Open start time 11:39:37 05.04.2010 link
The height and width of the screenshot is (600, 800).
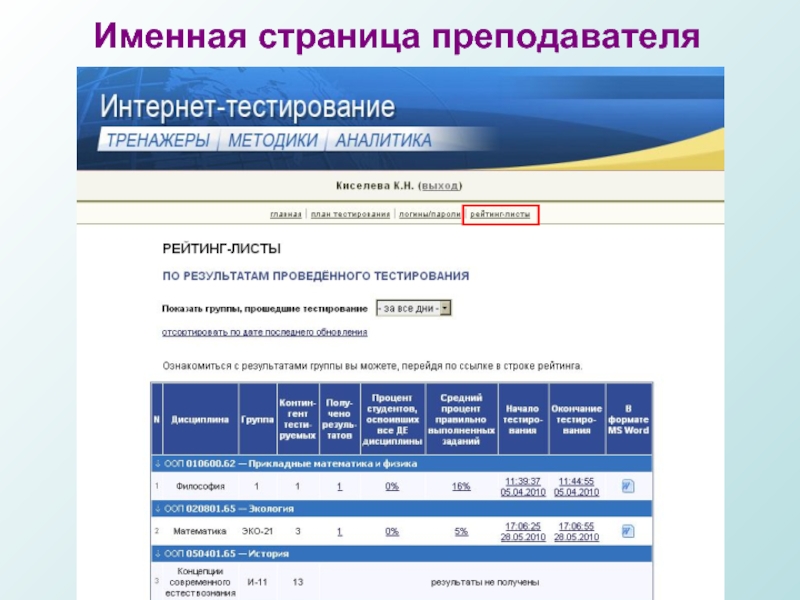click(523, 487)
